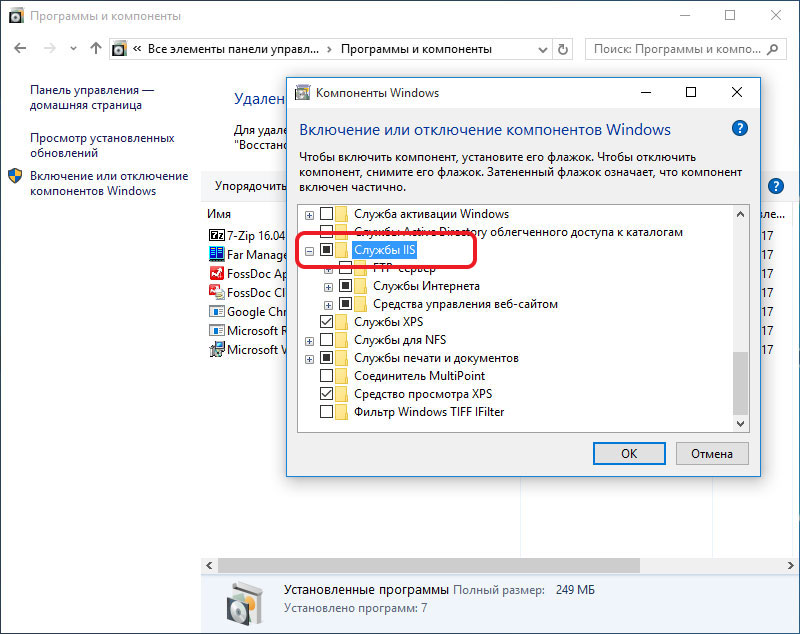Click Windows Components dialog title icon

[303, 92]
